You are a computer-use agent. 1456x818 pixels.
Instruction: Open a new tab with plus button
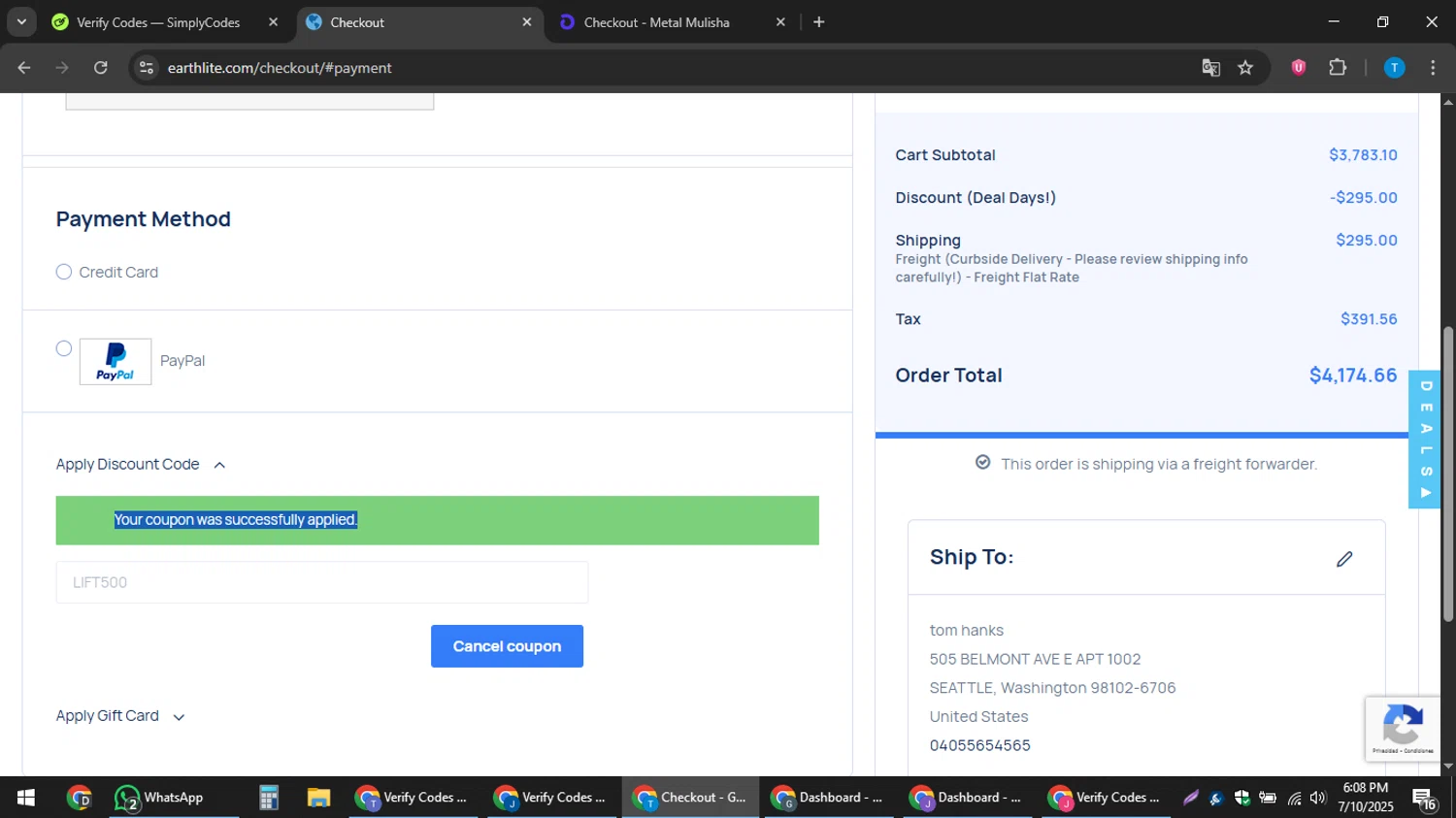click(818, 21)
